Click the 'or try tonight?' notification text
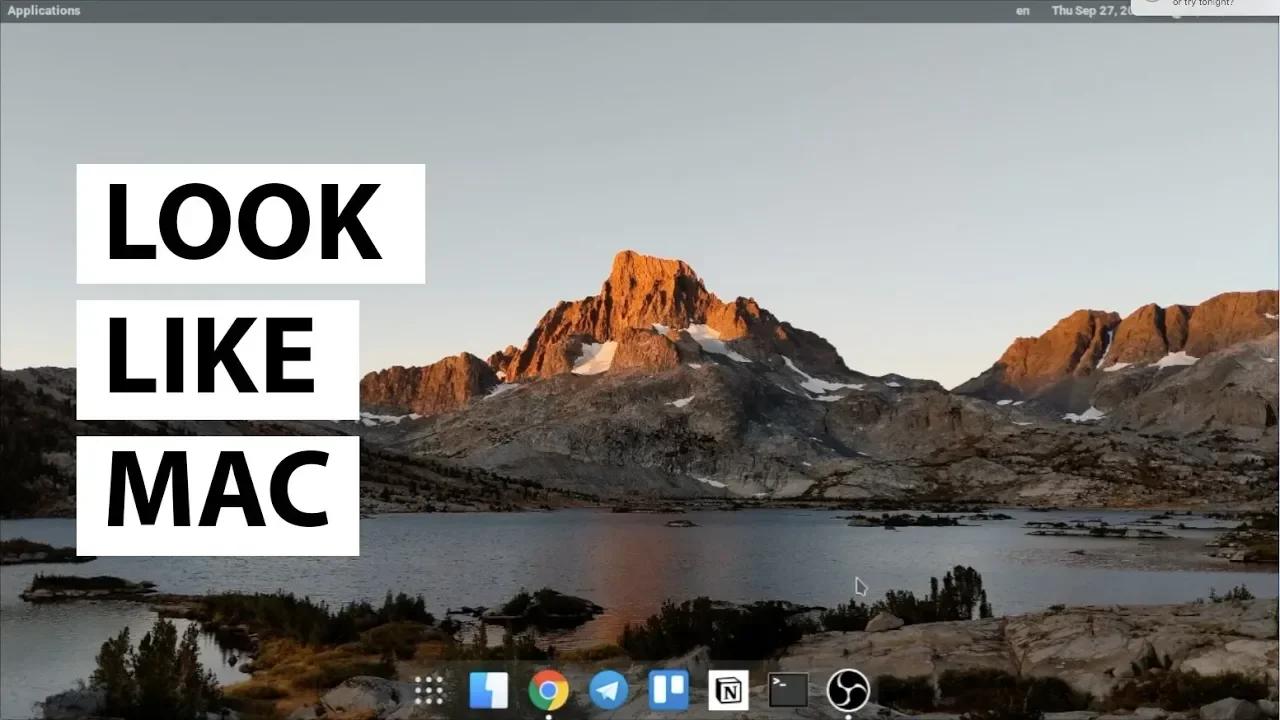The image size is (1280, 720). [x=1204, y=5]
